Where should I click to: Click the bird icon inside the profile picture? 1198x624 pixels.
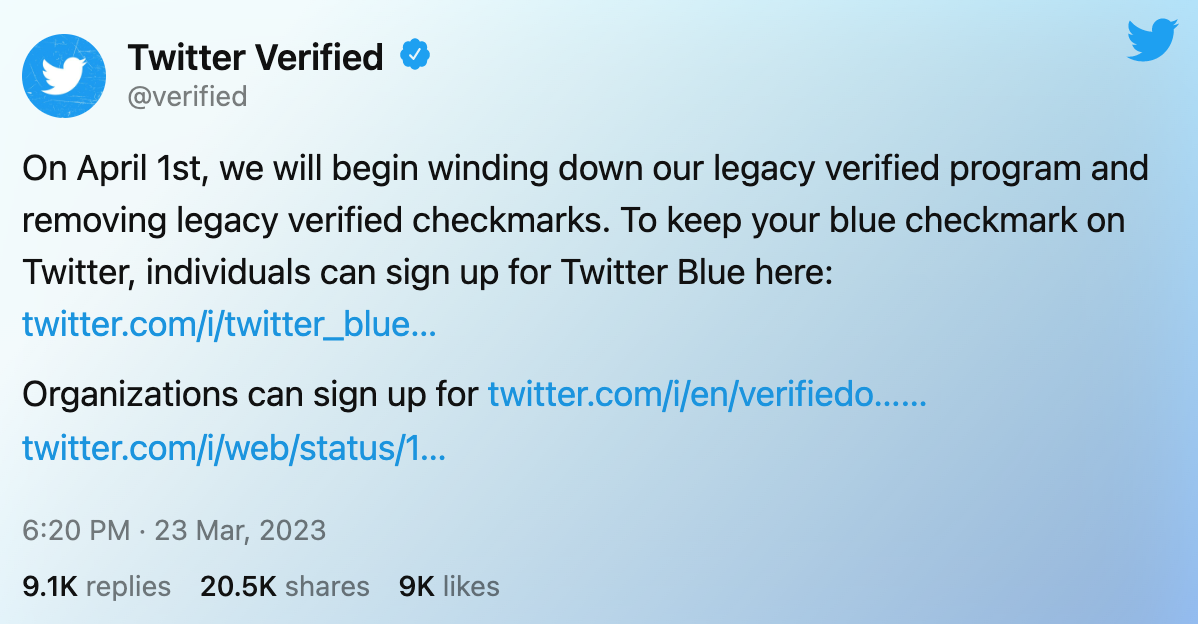[63, 75]
